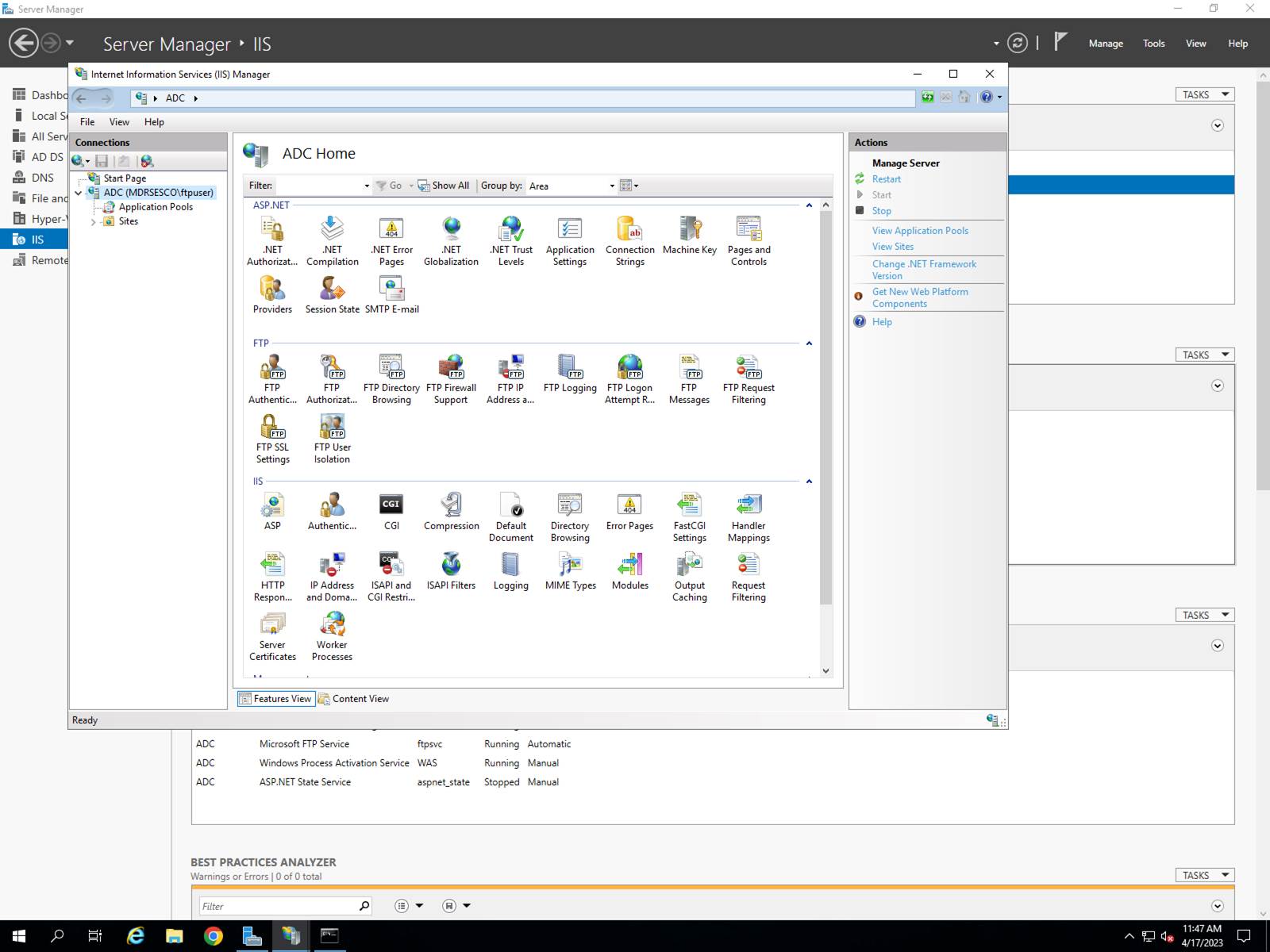
Task: Click View Sites link
Action: coord(893,247)
